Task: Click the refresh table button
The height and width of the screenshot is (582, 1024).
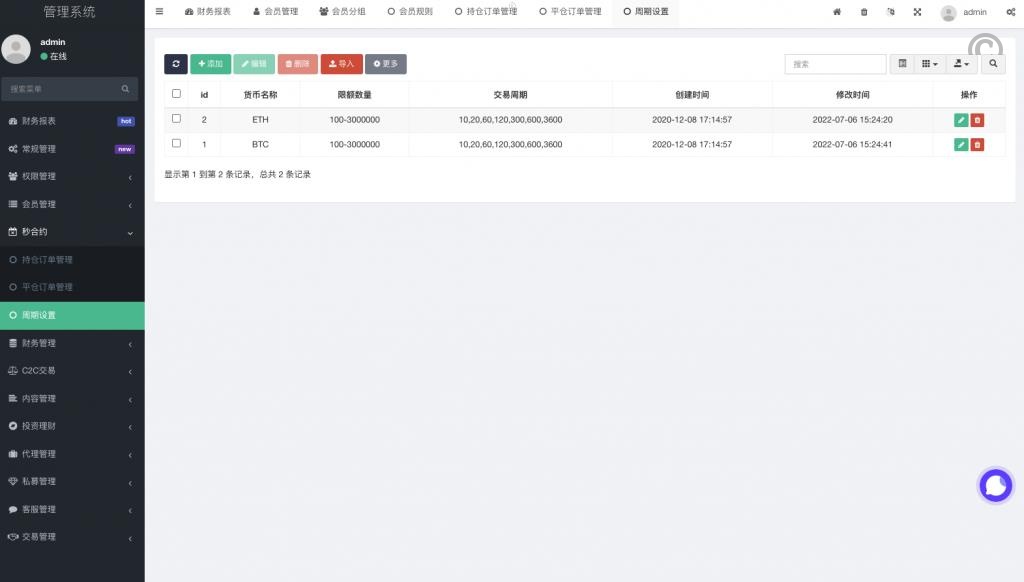Action: (x=176, y=64)
